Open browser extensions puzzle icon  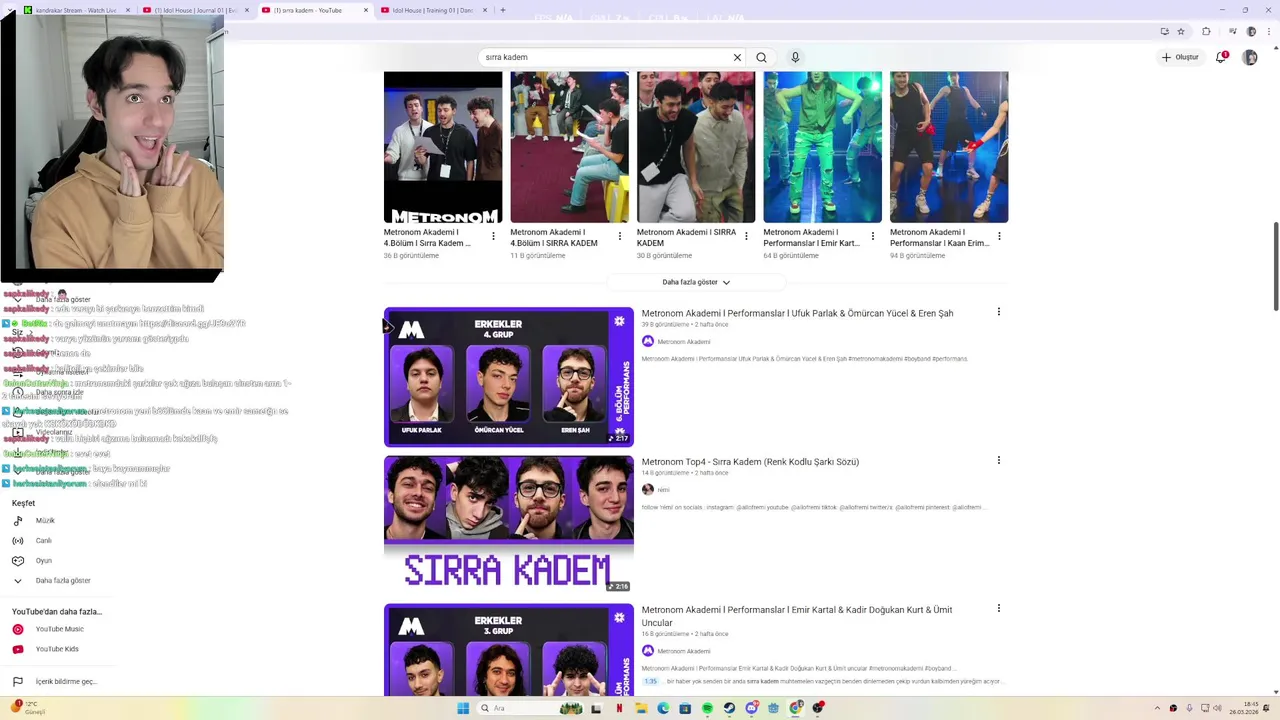coord(1206,31)
